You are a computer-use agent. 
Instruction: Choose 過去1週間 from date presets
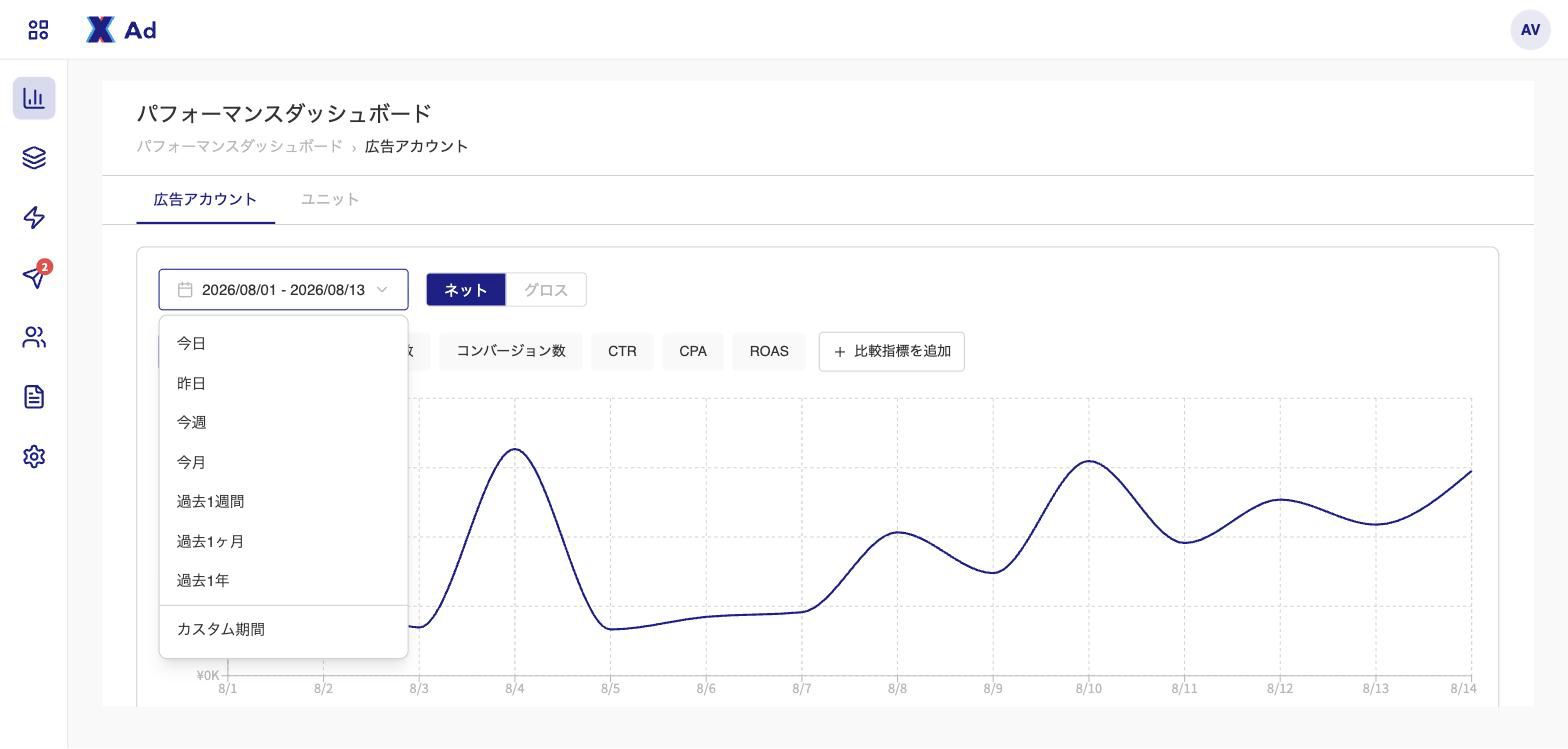click(283, 501)
